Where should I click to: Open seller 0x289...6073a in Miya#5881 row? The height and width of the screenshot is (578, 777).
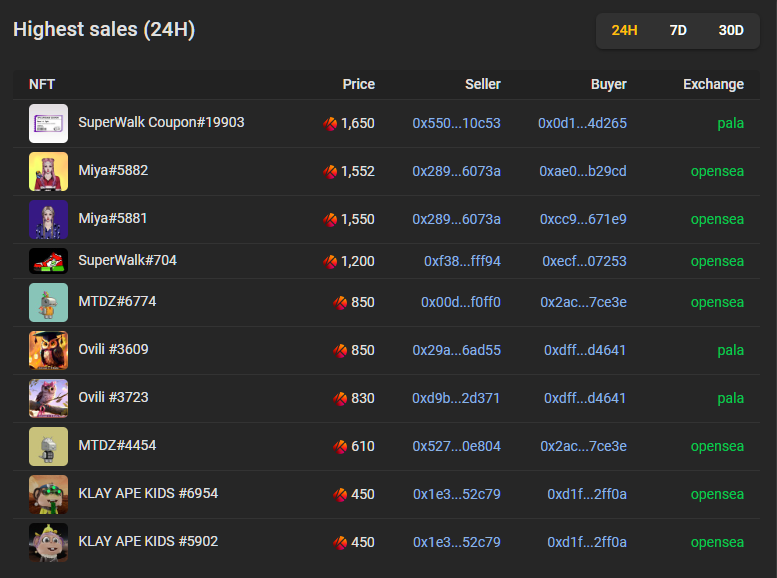(x=456, y=220)
